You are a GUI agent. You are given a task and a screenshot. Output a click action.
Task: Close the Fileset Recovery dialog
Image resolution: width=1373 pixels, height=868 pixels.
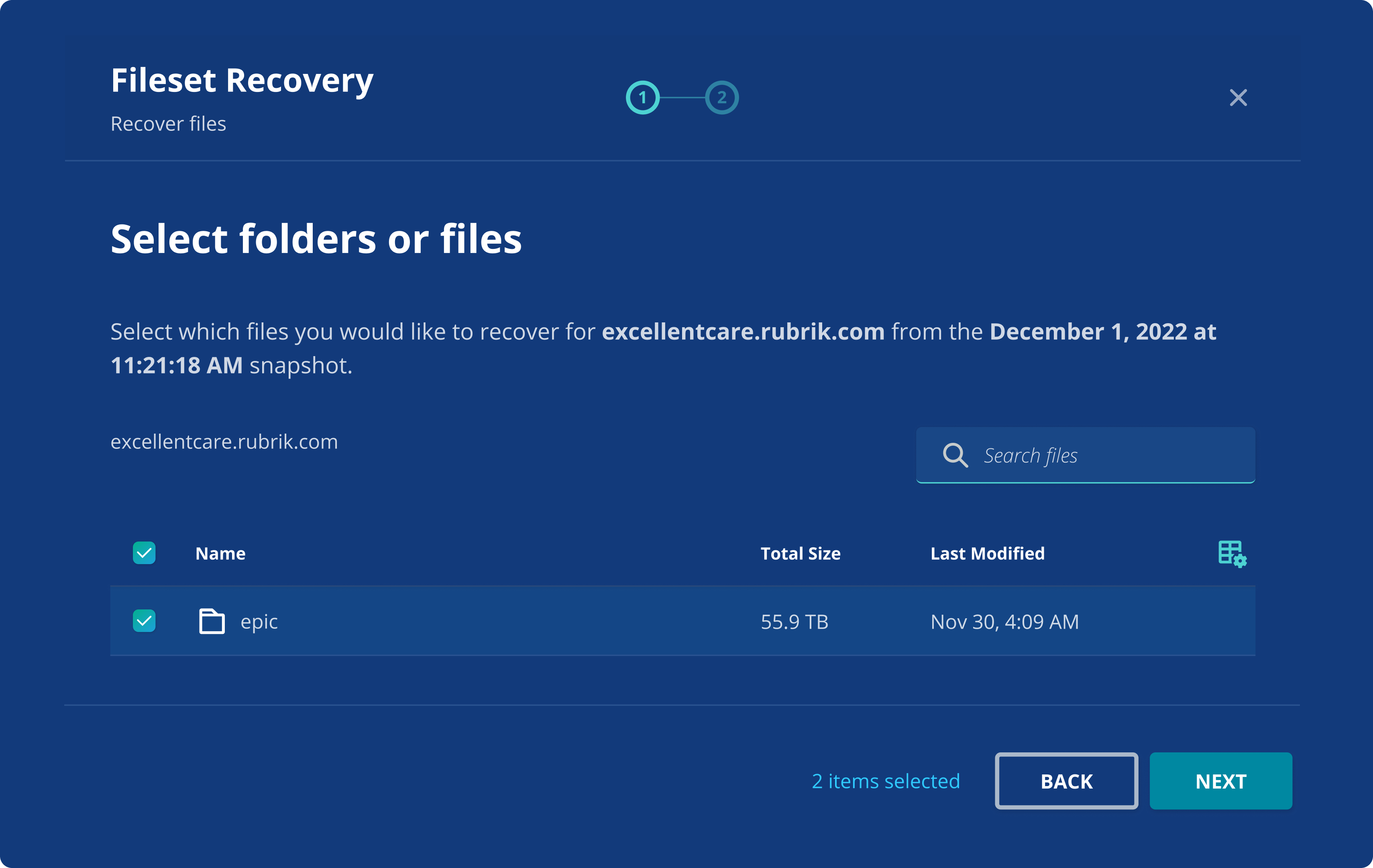(x=1238, y=98)
